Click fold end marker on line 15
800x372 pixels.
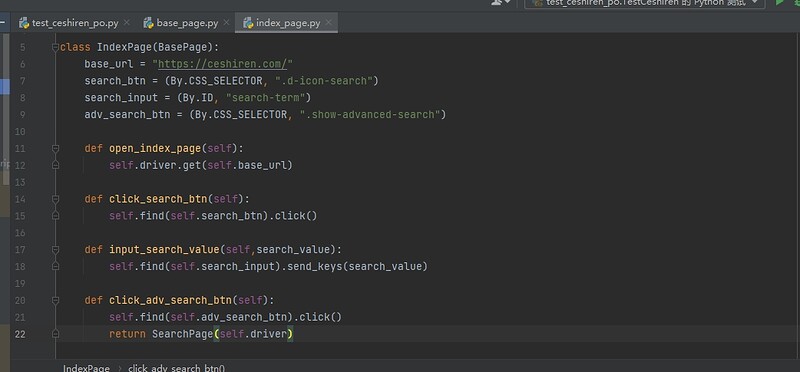(x=56, y=216)
